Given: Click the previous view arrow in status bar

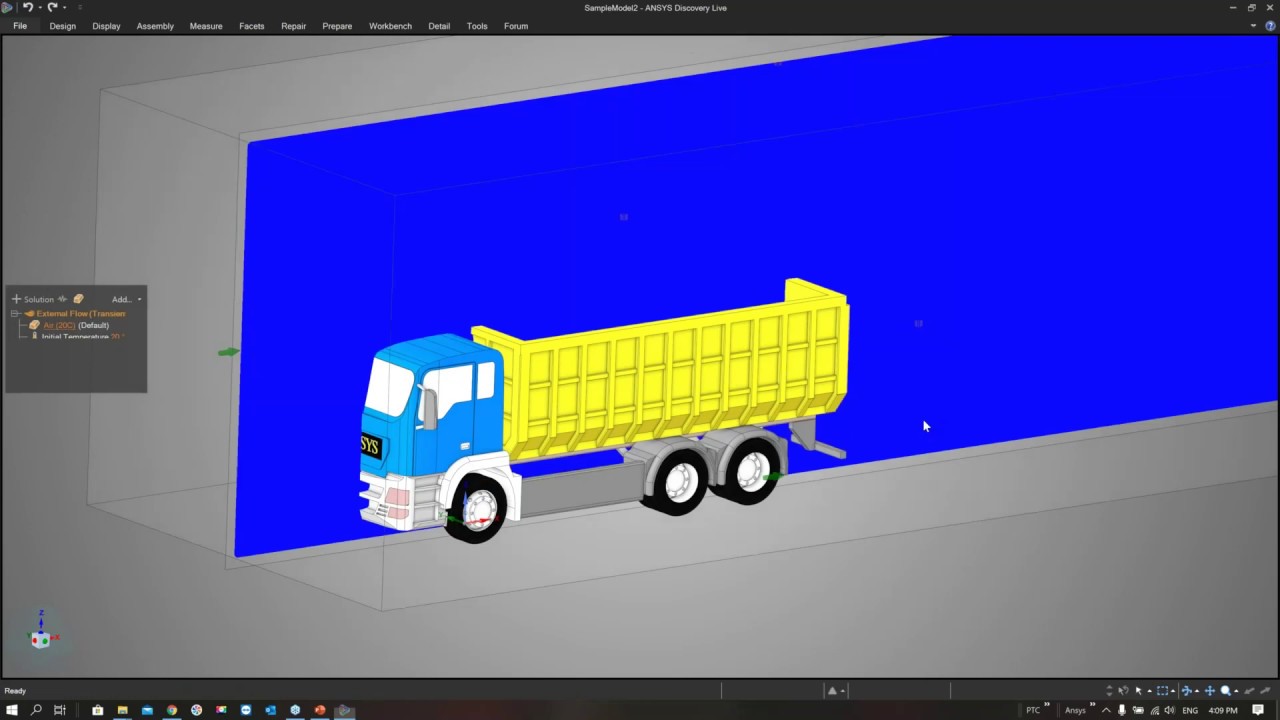Looking at the screenshot, I should 1249,690.
